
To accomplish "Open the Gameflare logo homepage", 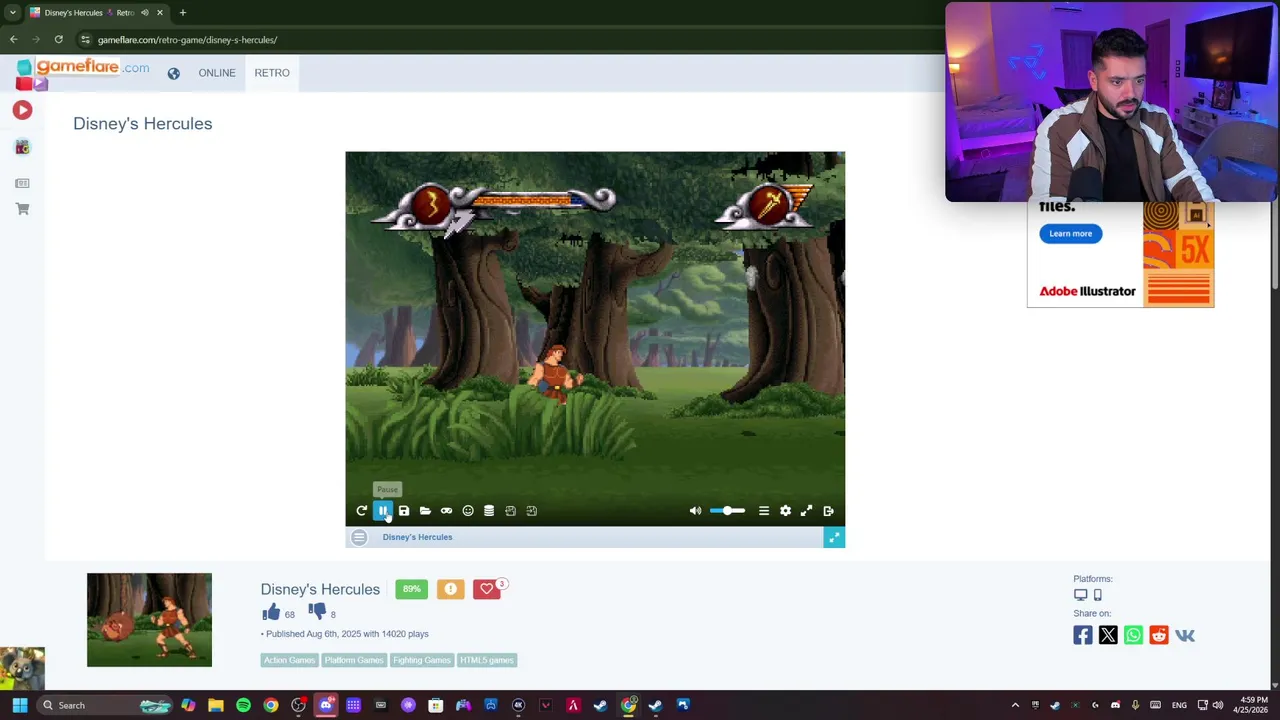I will point(82,72).
